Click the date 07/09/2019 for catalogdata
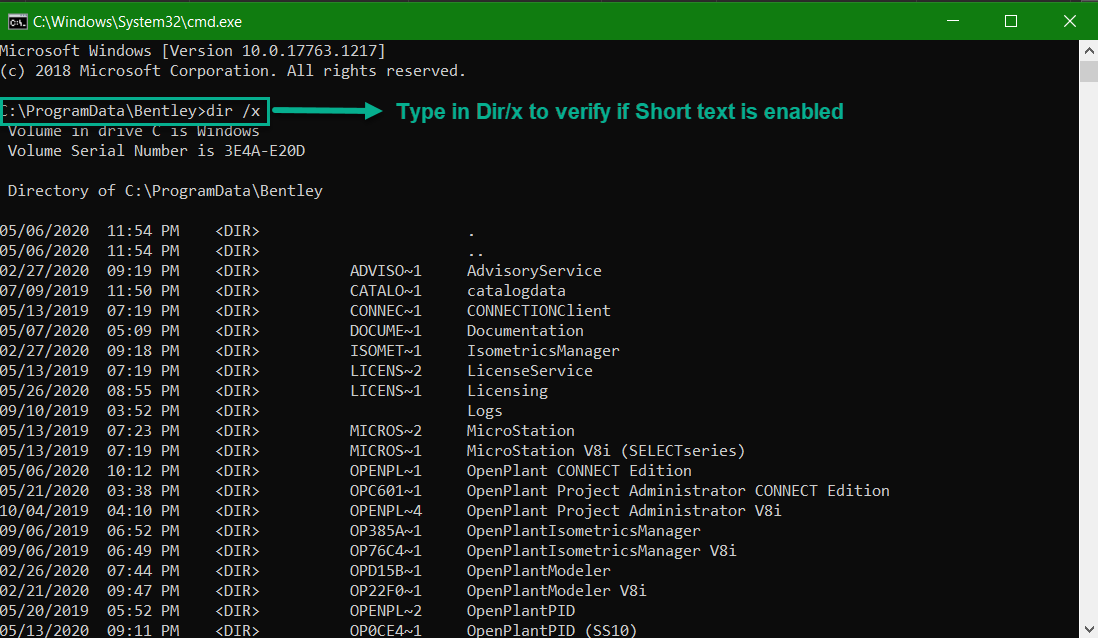 [45, 291]
